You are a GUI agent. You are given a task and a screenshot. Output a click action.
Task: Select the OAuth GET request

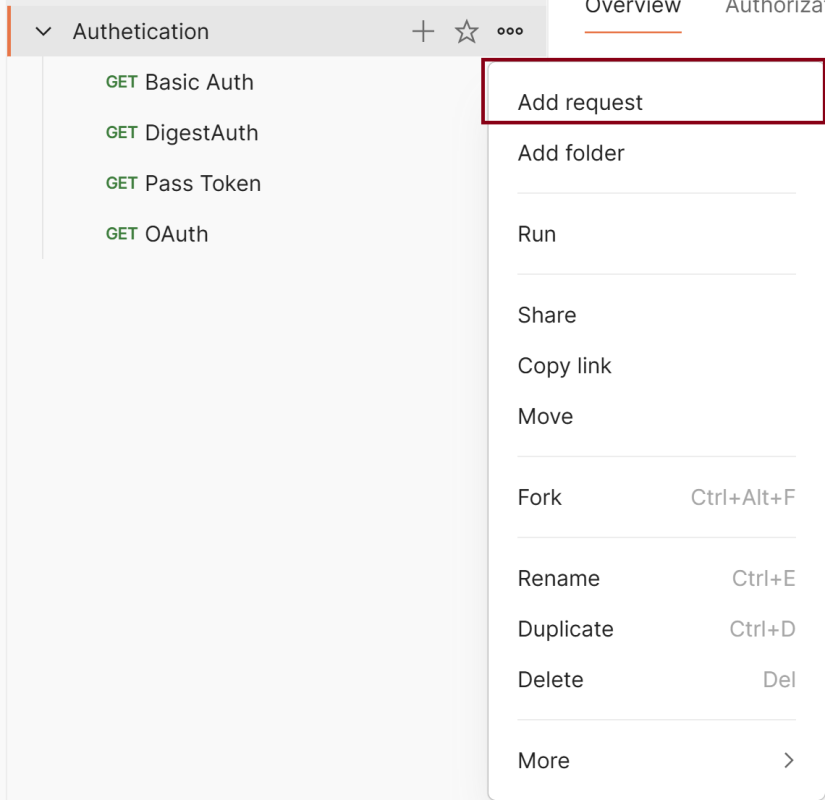coord(176,234)
